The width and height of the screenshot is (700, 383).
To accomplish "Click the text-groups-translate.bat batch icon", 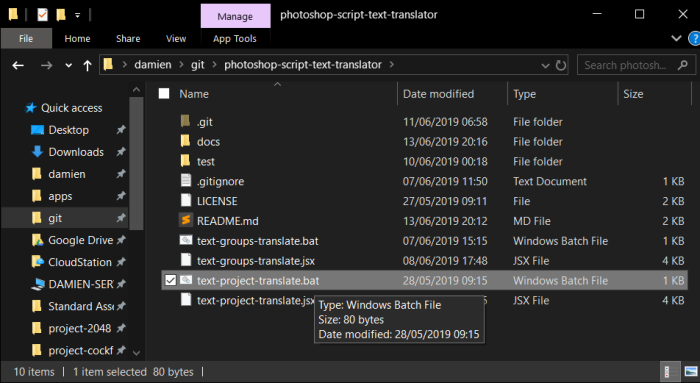I will (186, 240).
